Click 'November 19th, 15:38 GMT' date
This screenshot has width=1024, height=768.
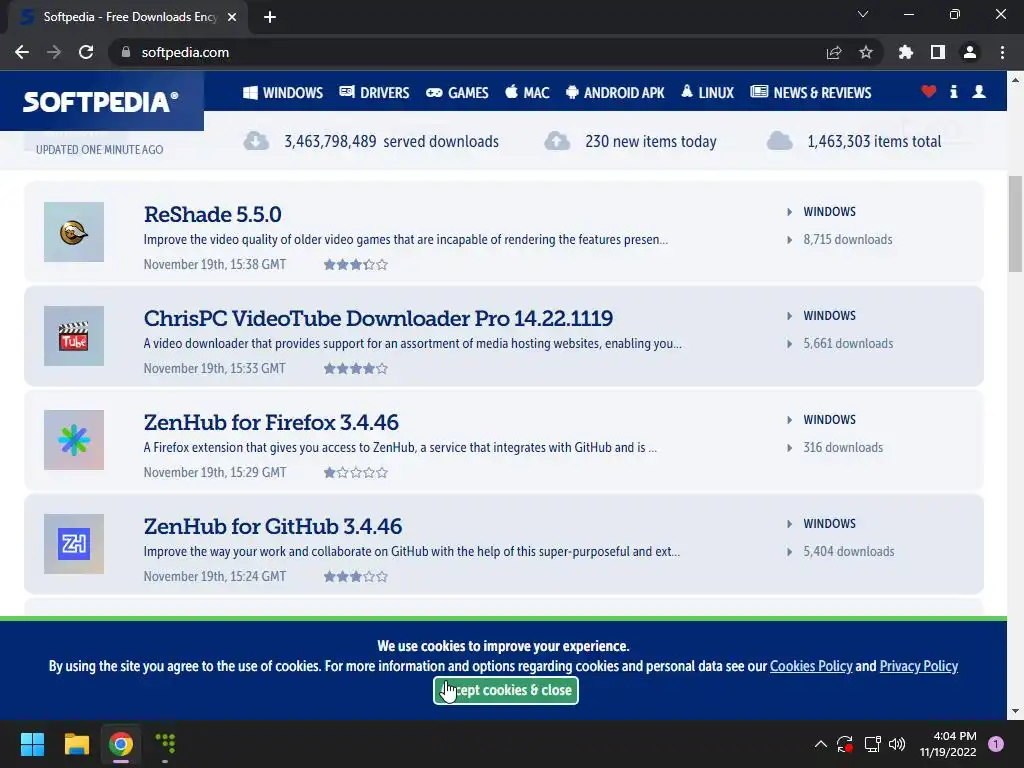pos(215,264)
